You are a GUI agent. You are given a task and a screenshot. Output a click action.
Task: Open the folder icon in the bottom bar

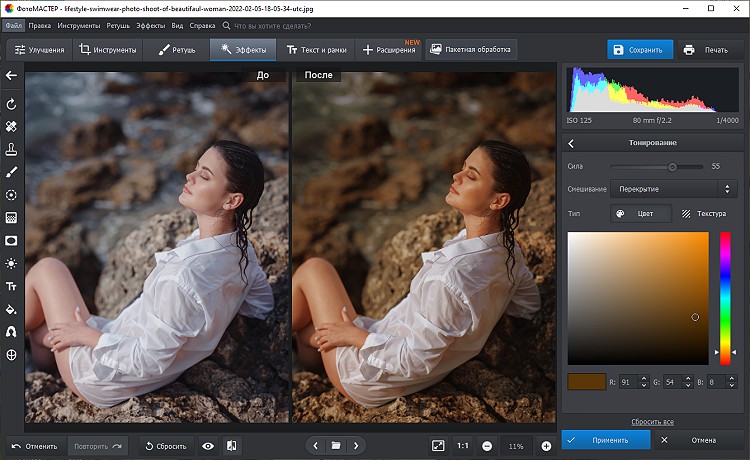[x=336, y=445]
